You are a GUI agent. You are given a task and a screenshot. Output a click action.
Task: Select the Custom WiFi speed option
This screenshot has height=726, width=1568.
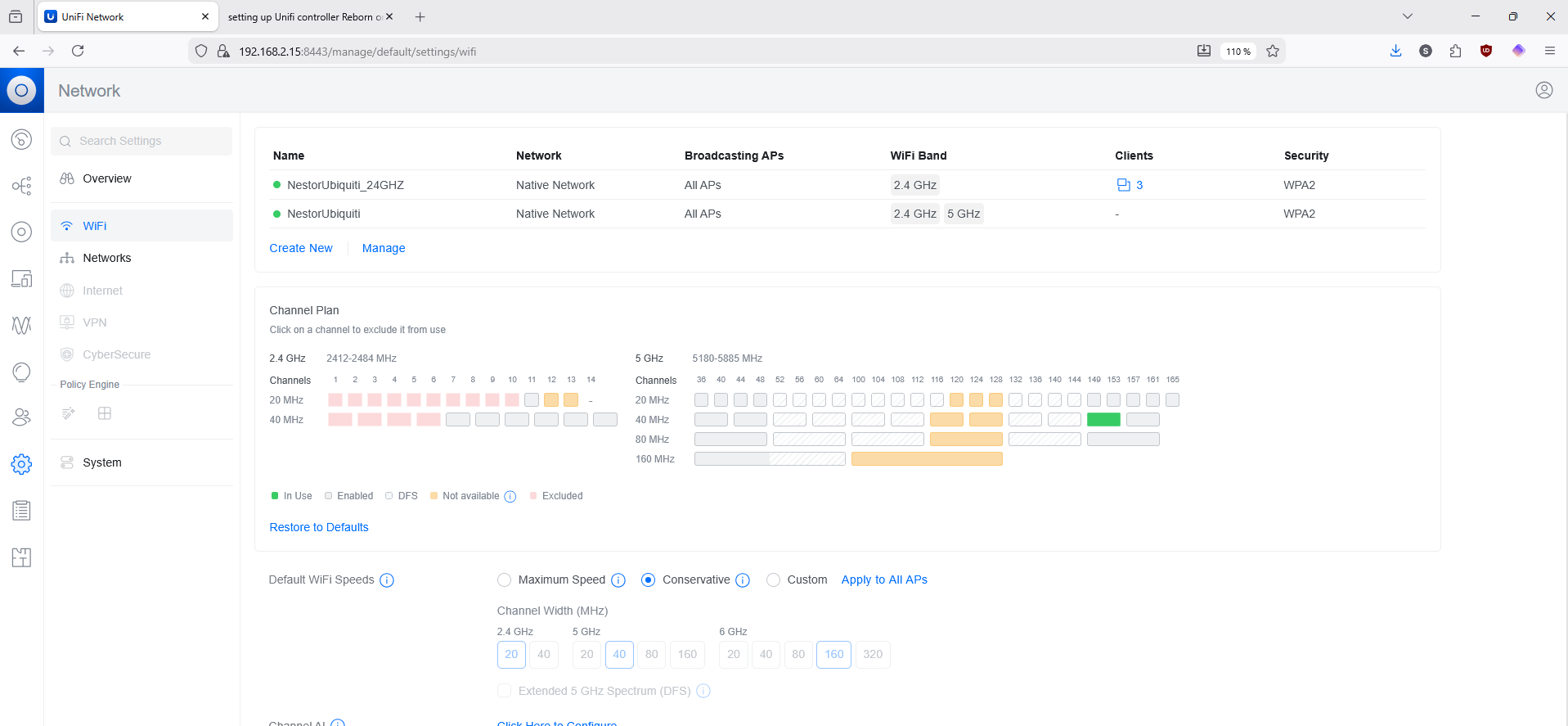pos(773,580)
